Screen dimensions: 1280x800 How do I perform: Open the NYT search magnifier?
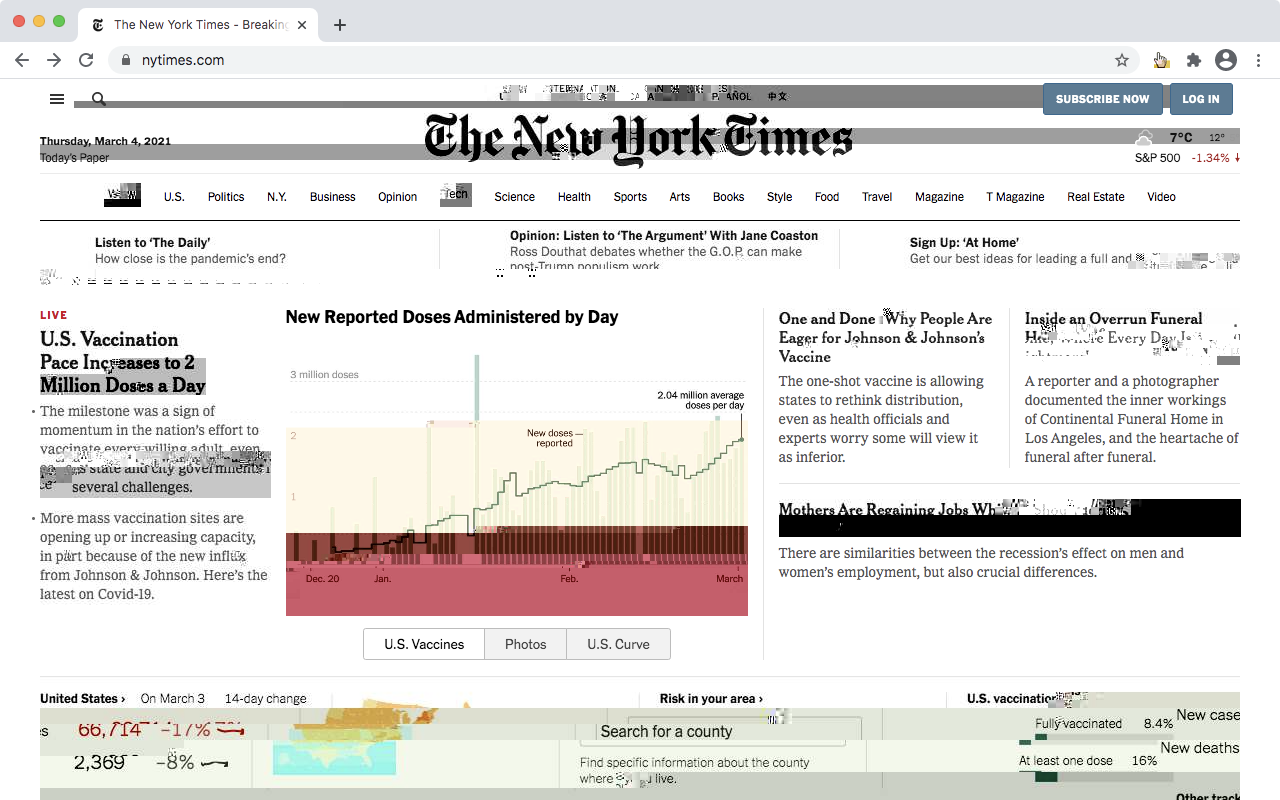pyautogui.click(x=99, y=99)
